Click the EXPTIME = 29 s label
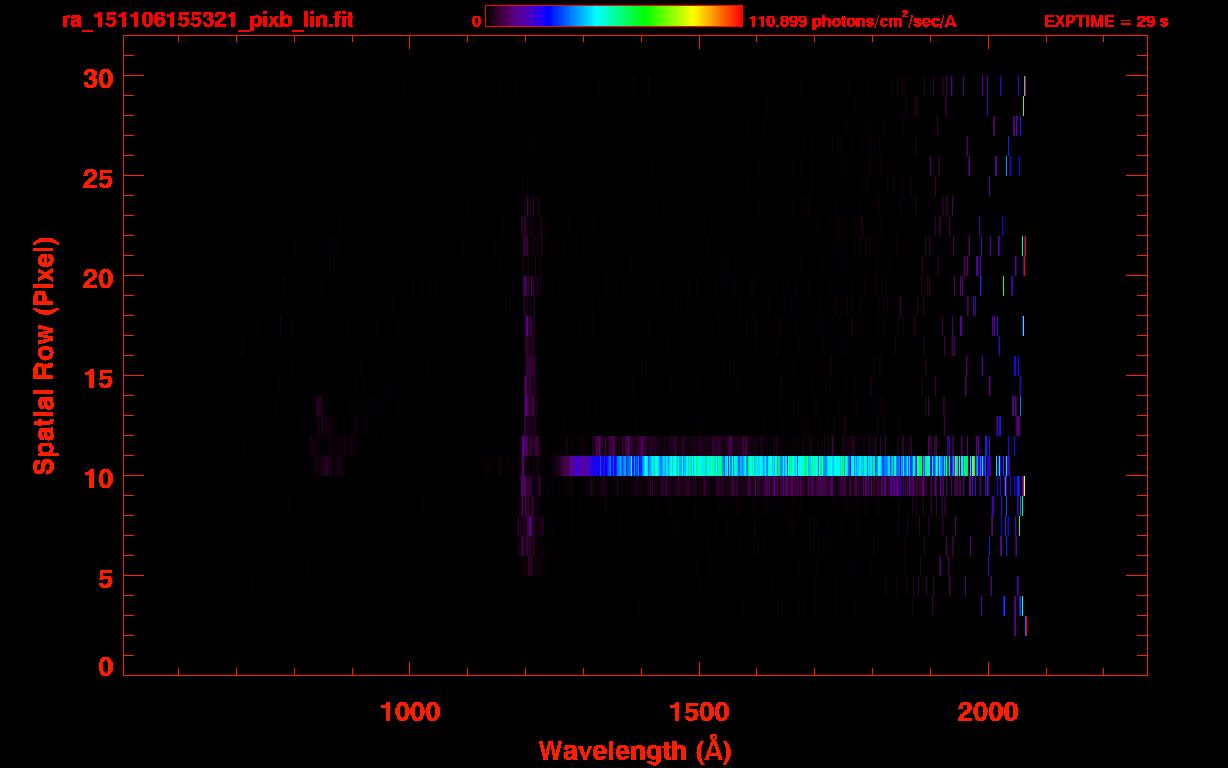The image size is (1228, 768). [x=1106, y=21]
